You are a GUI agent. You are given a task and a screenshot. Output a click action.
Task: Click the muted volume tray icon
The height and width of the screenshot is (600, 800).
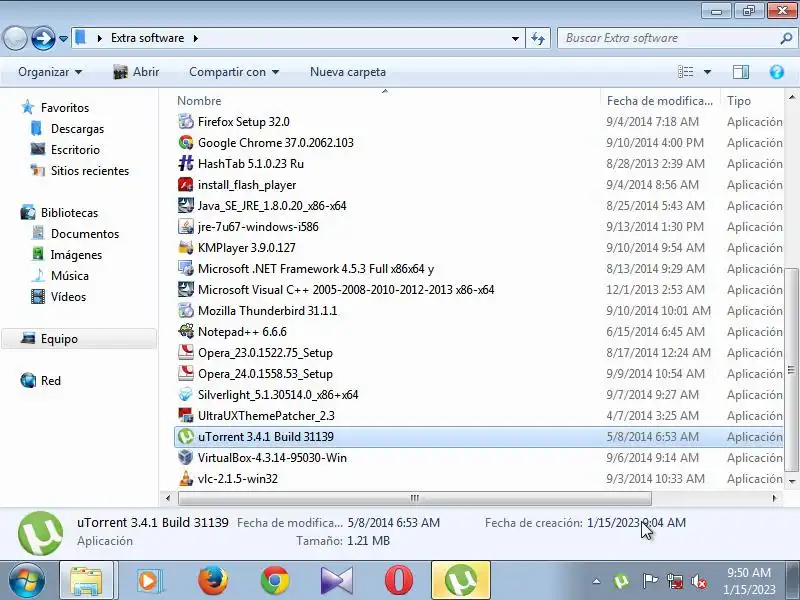(698, 581)
